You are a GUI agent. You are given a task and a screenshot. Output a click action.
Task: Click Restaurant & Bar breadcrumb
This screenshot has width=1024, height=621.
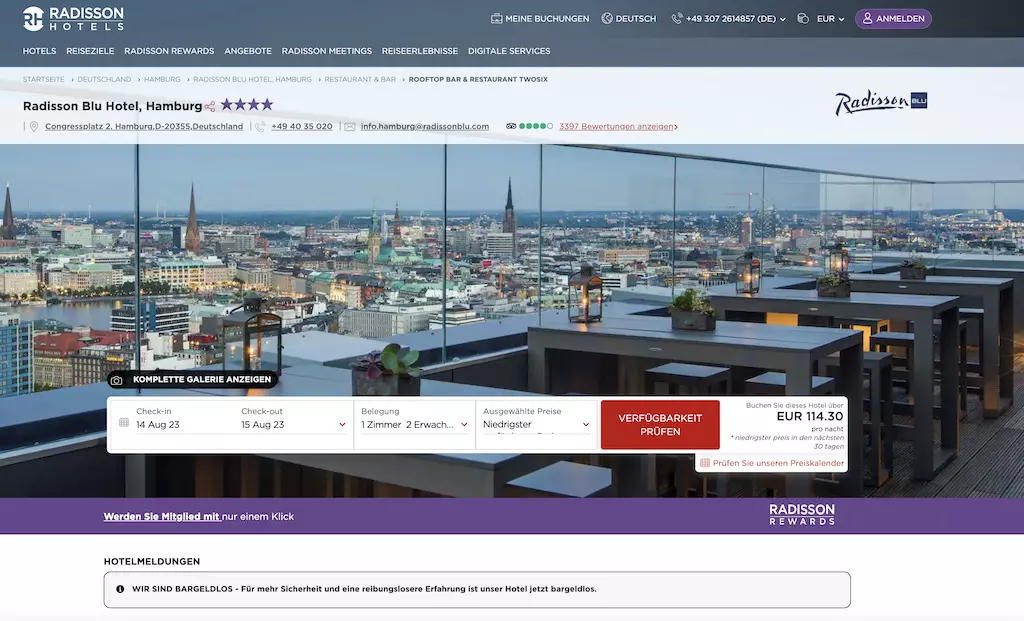[x=360, y=80]
